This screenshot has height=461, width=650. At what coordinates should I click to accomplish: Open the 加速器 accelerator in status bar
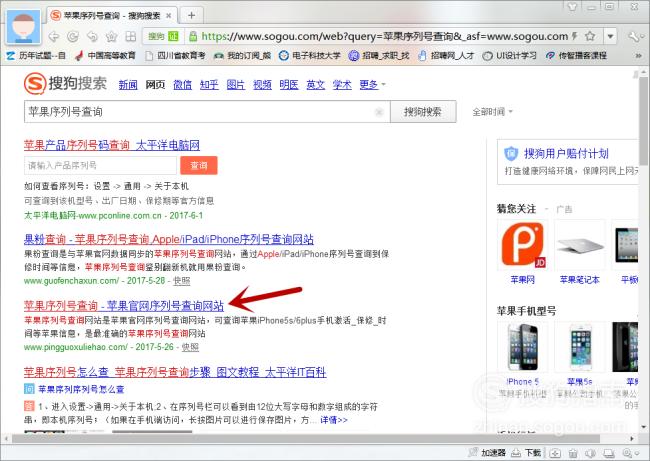click(487, 453)
